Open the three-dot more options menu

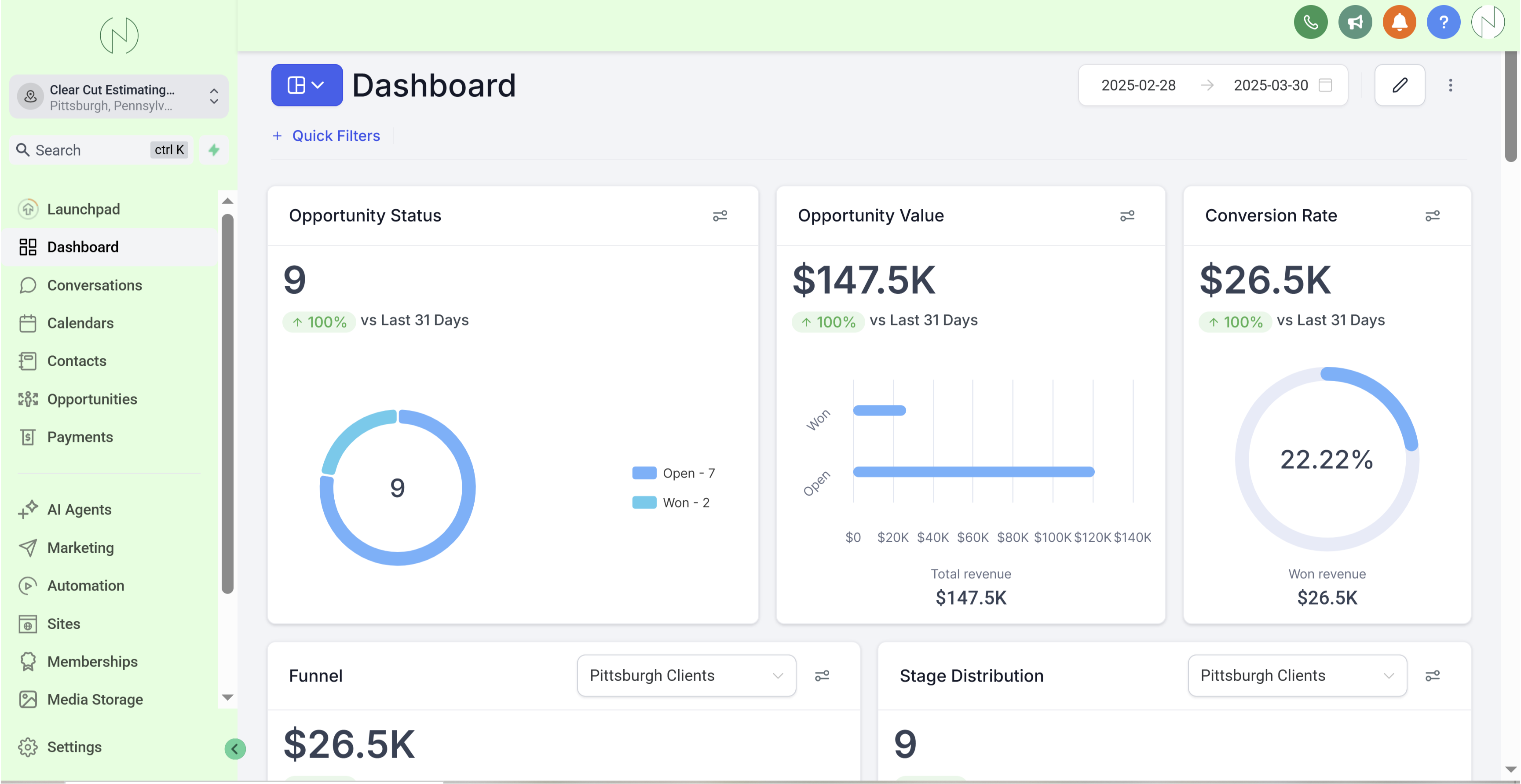(1450, 85)
